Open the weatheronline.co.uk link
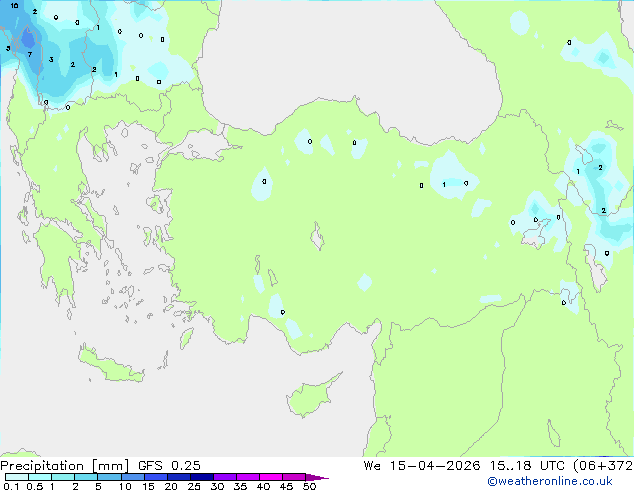This screenshot has height=490, width=634. pos(550,481)
